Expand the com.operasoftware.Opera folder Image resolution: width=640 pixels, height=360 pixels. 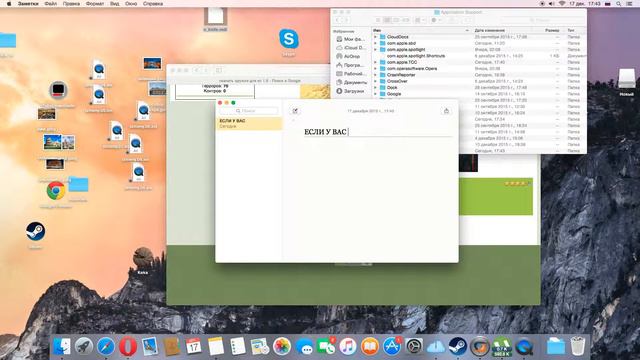coord(376,69)
